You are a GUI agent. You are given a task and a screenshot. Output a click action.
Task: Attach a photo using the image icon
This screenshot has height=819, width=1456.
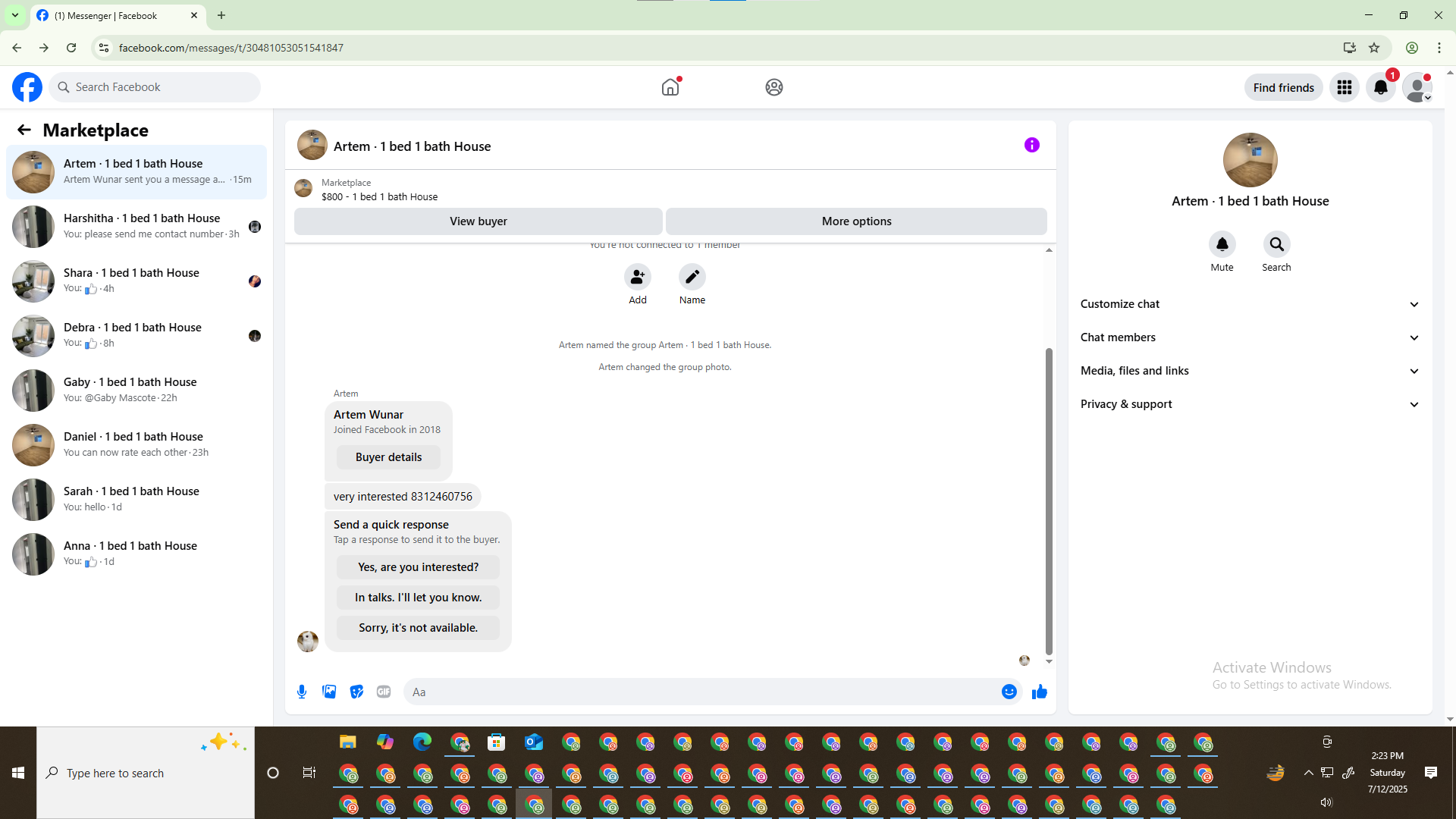tap(329, 692)
